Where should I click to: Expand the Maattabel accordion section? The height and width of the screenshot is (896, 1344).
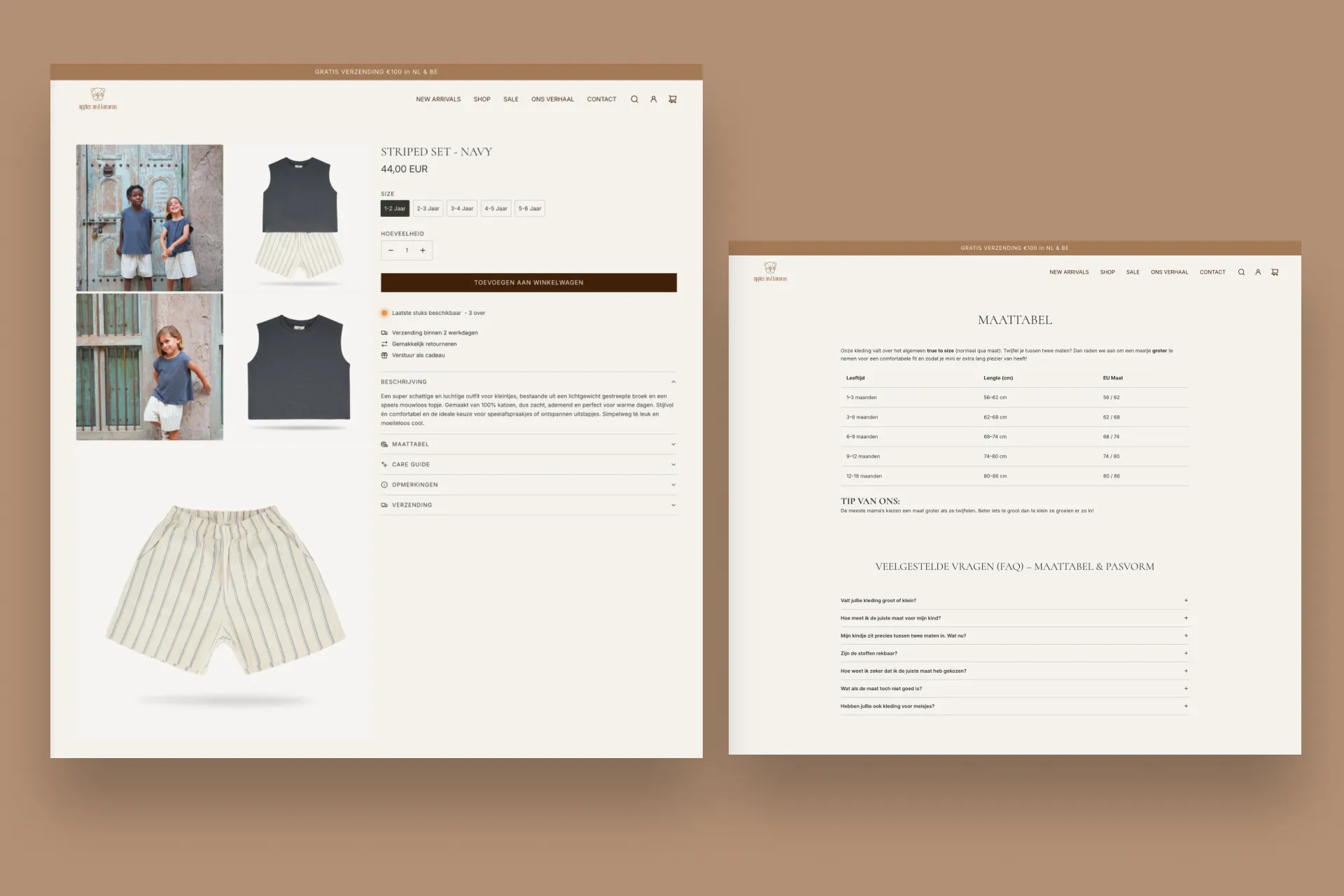[528, 444]
